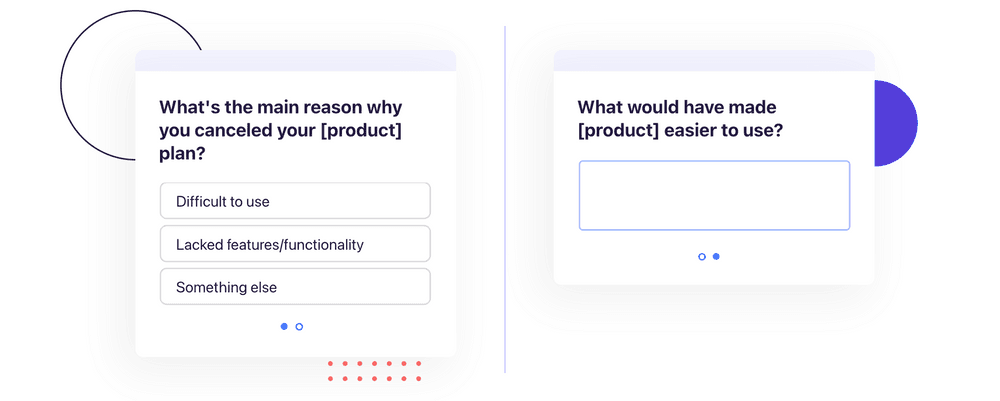Pick the "Something else" answer option
The image size is (1000, 401).
click(295, 287)
